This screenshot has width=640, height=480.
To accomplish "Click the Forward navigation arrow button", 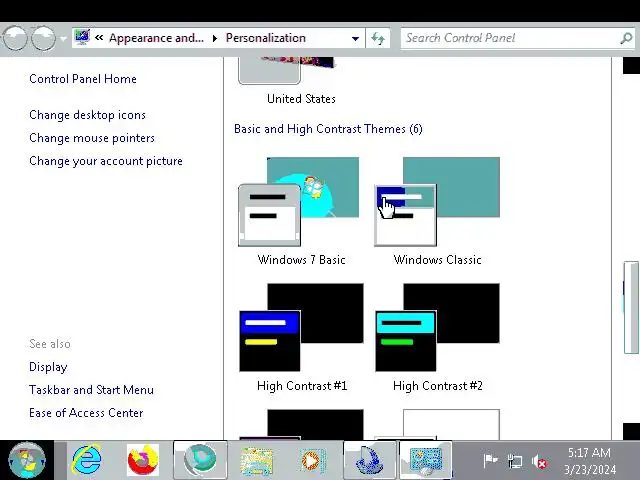I will coord(43,38).
